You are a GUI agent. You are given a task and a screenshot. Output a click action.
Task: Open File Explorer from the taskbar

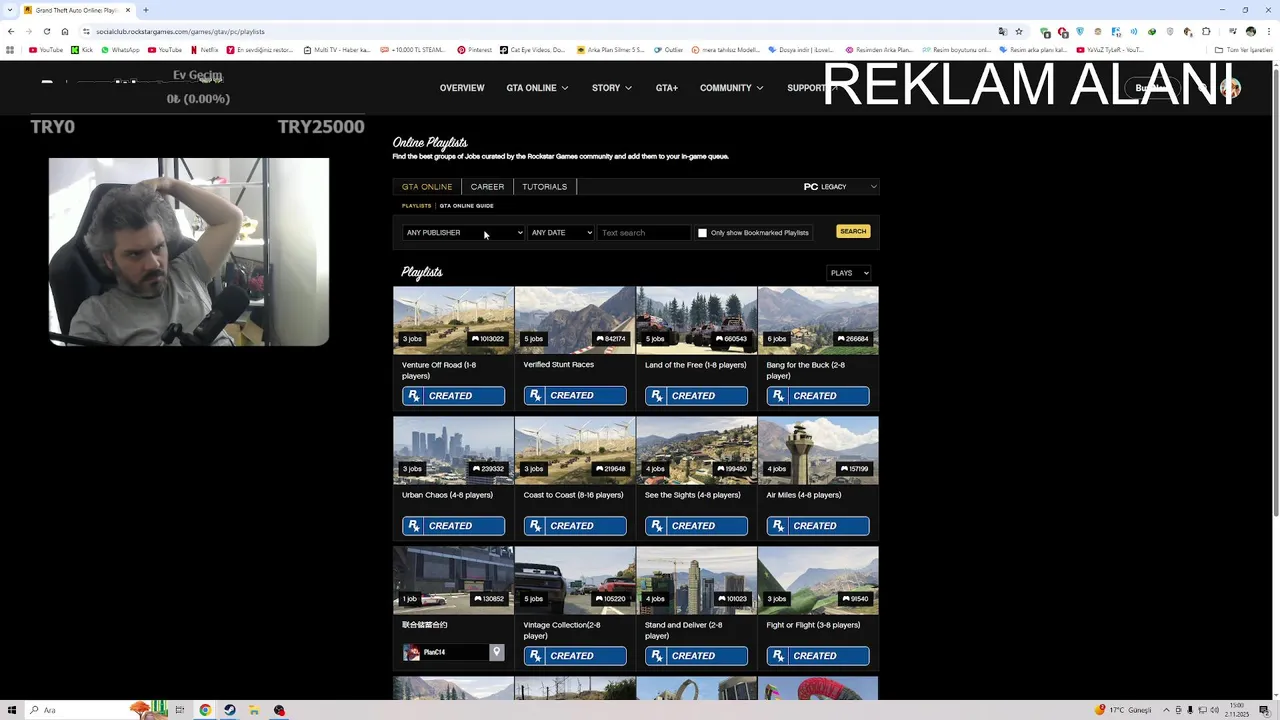[x=254, y=710]
